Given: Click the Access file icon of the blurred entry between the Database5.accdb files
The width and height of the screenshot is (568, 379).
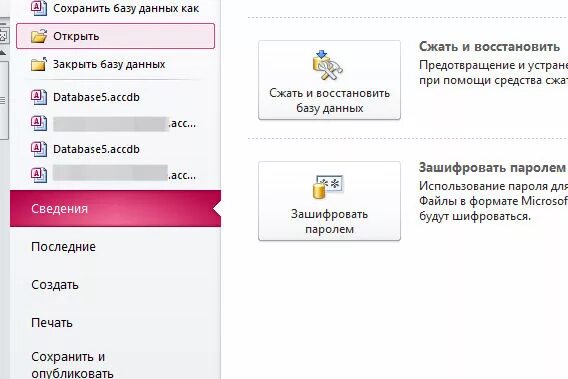Looking at the screenshot, I should pyautogui.click(x=39, y=123).
